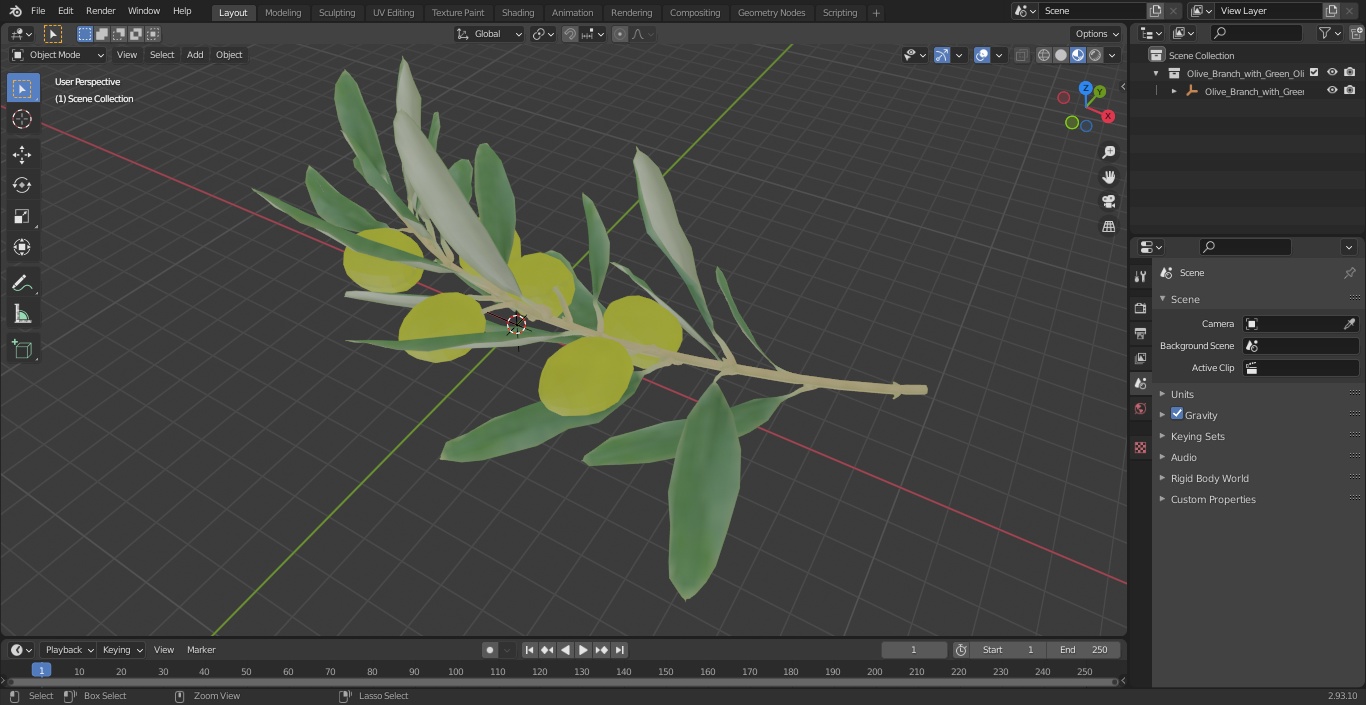Image resolution: width=1366 pixels, height=705 pixels.
Task: Select the Measure ruler tool
Action: pos(22,315)
